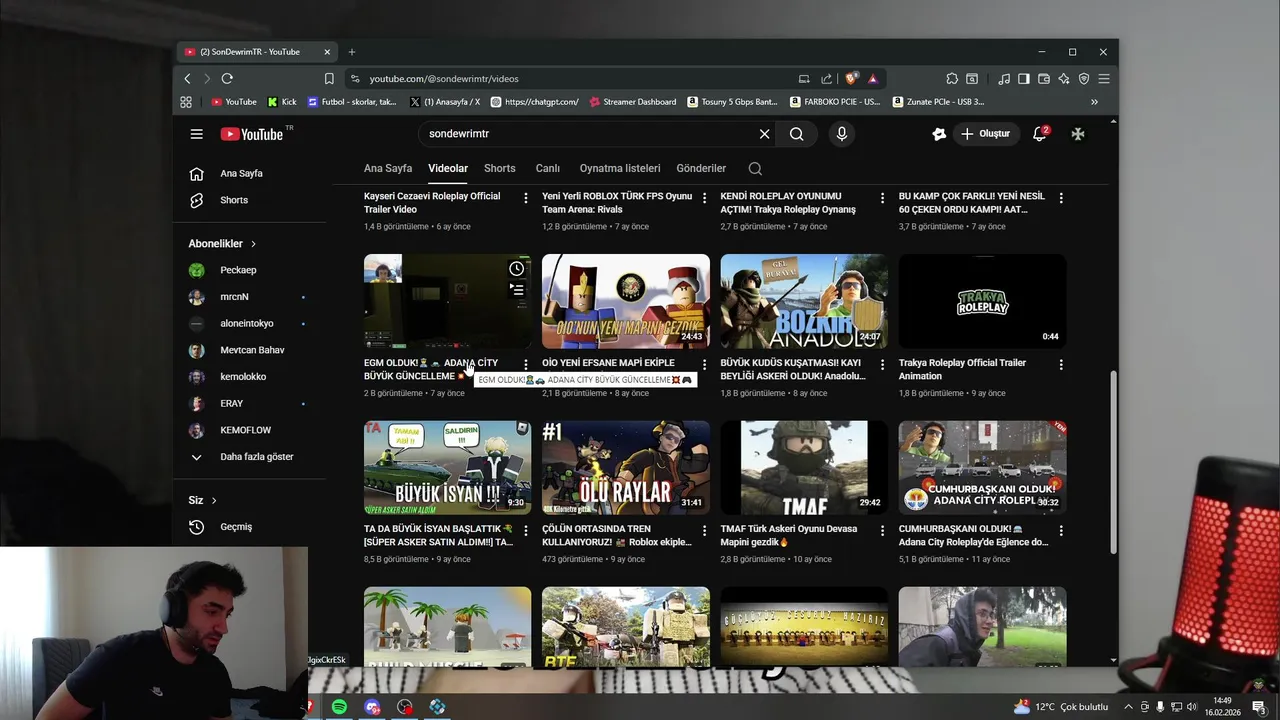Close the SonDewrimTR YouTube tab
Image resolution: width=1280 pixels, height=720 pixels.
point(327,52)
